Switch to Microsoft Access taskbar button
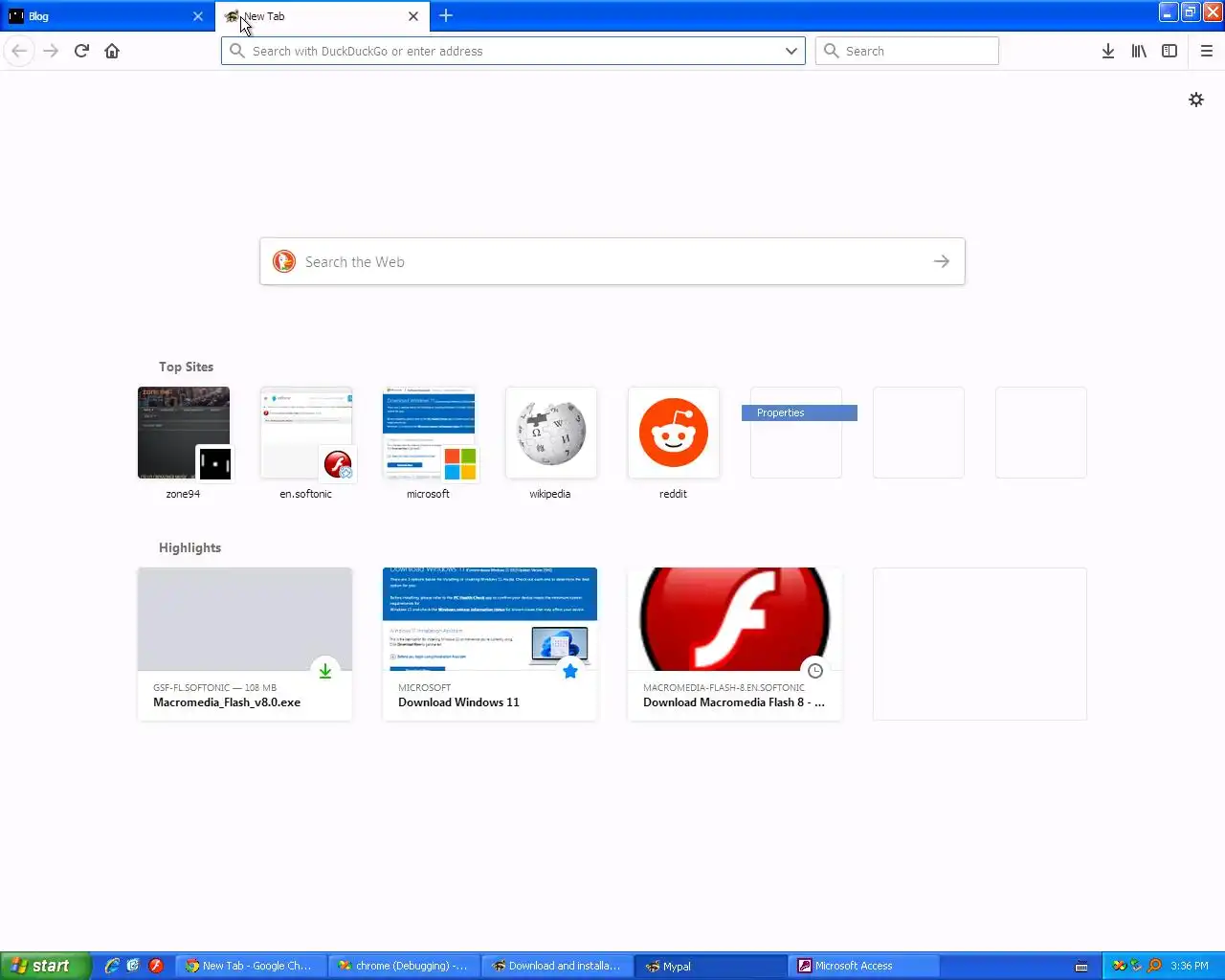The width and height of the screenshot is (1225, 980). [x=863, y=966]
